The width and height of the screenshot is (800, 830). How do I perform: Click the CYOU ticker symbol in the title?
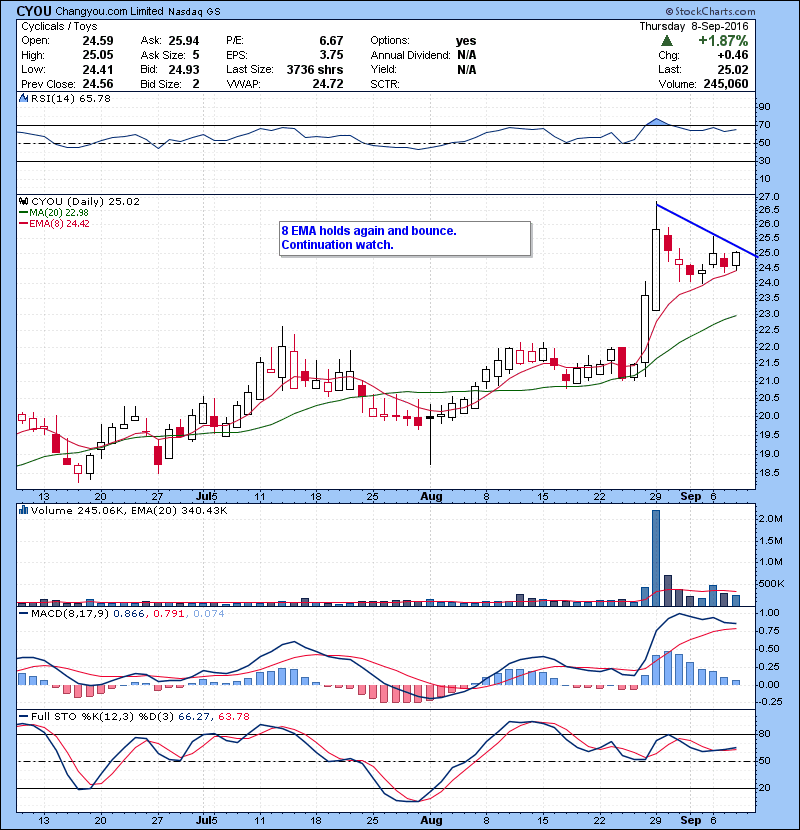pyautogui.click(x=34, y=11)
